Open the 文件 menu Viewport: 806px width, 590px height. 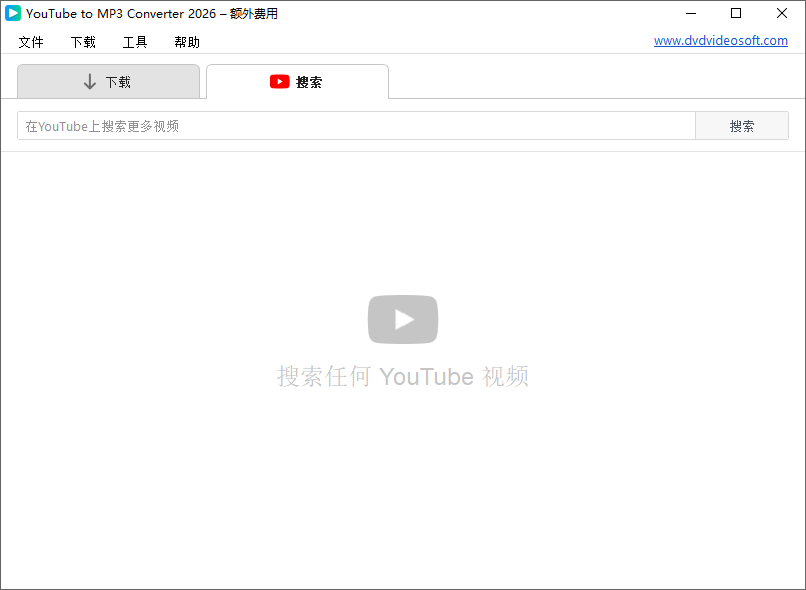[x=31, y=42]
